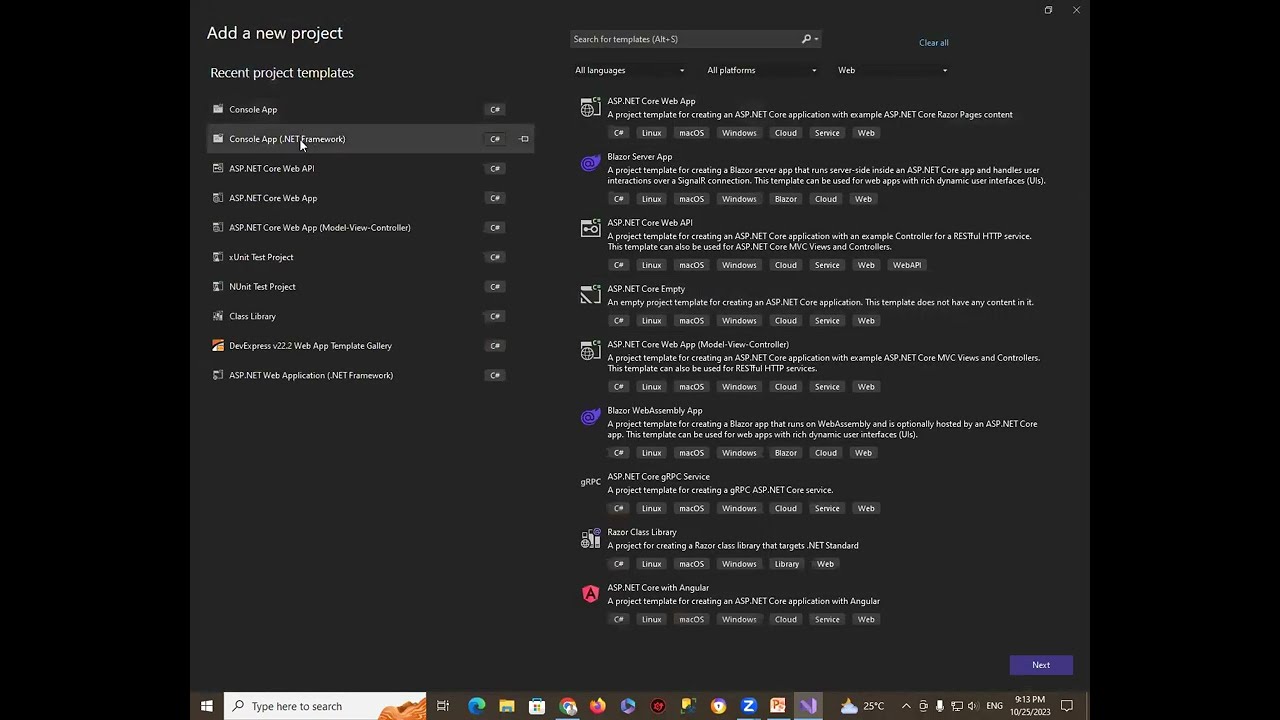Open the Web project type dropdown
The width and height of the screenshot is (1280, 720).
pos(893,70)
